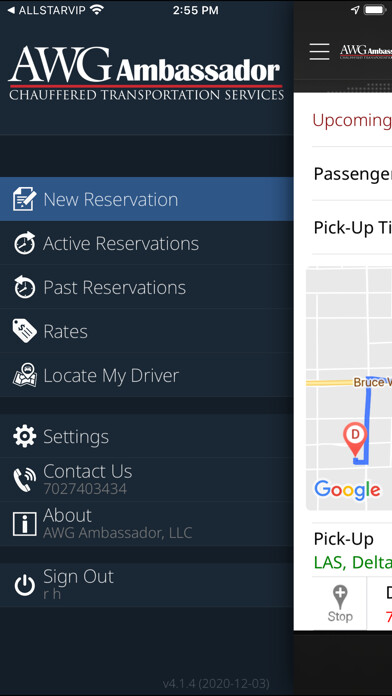Return to ALLSTARVIP app in status bar
The image size is (392, 696).
pos(47,10)
